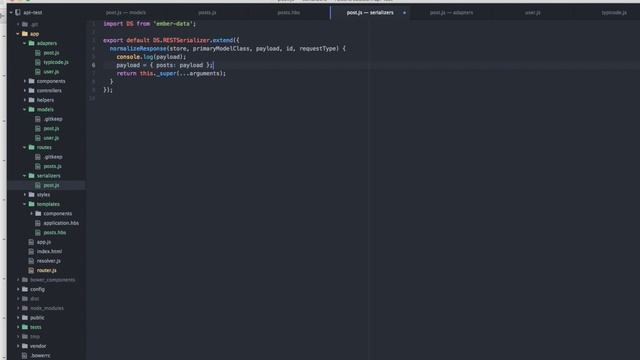Click the typicode.js file icon in adapters
Viewport: 640px width, 360px height.
[38, 62]
